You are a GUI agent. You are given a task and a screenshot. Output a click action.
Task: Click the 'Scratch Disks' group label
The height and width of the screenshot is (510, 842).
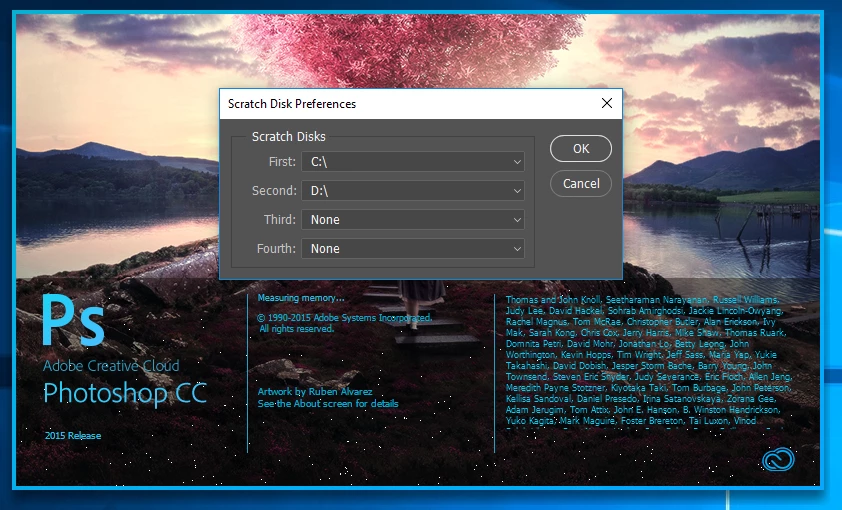288,137
